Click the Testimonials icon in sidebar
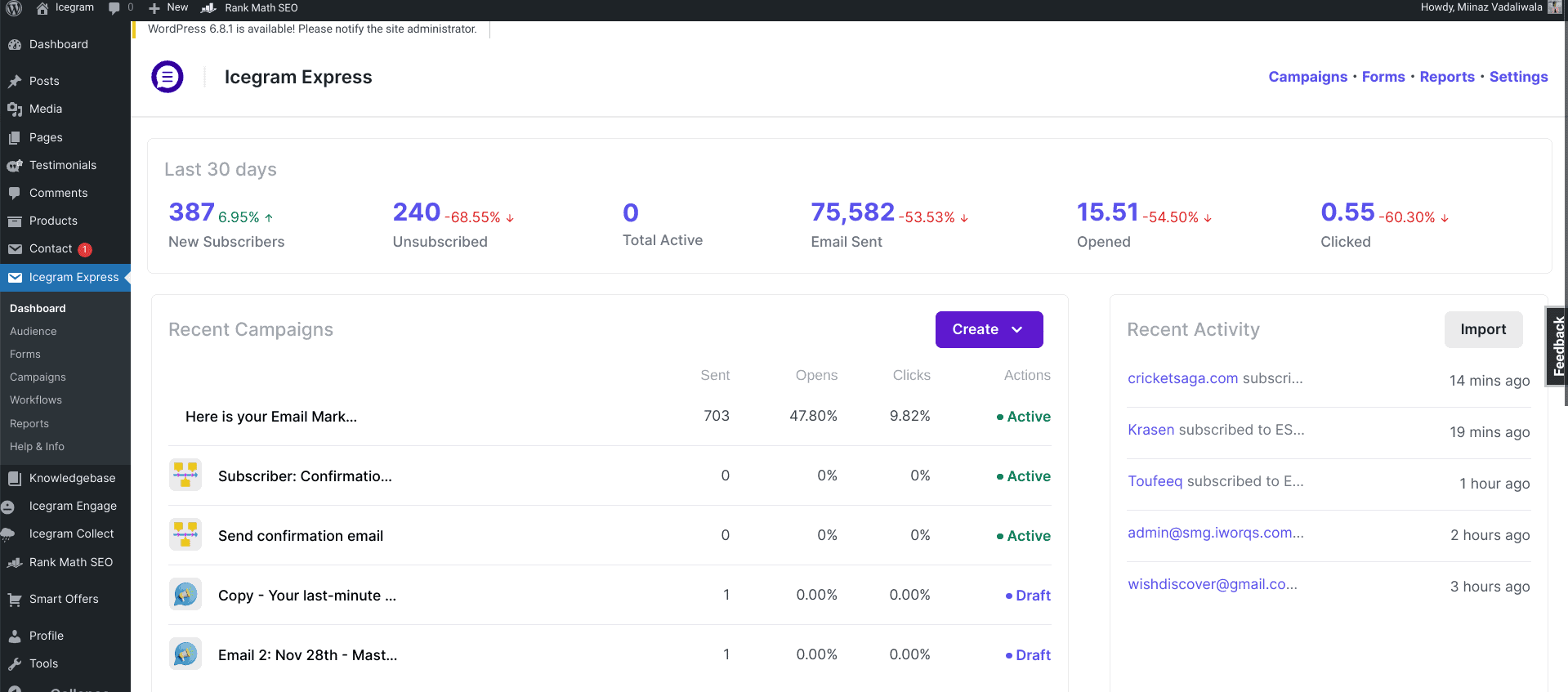This screenshot has width=1568, height=692. coord(15,166)
